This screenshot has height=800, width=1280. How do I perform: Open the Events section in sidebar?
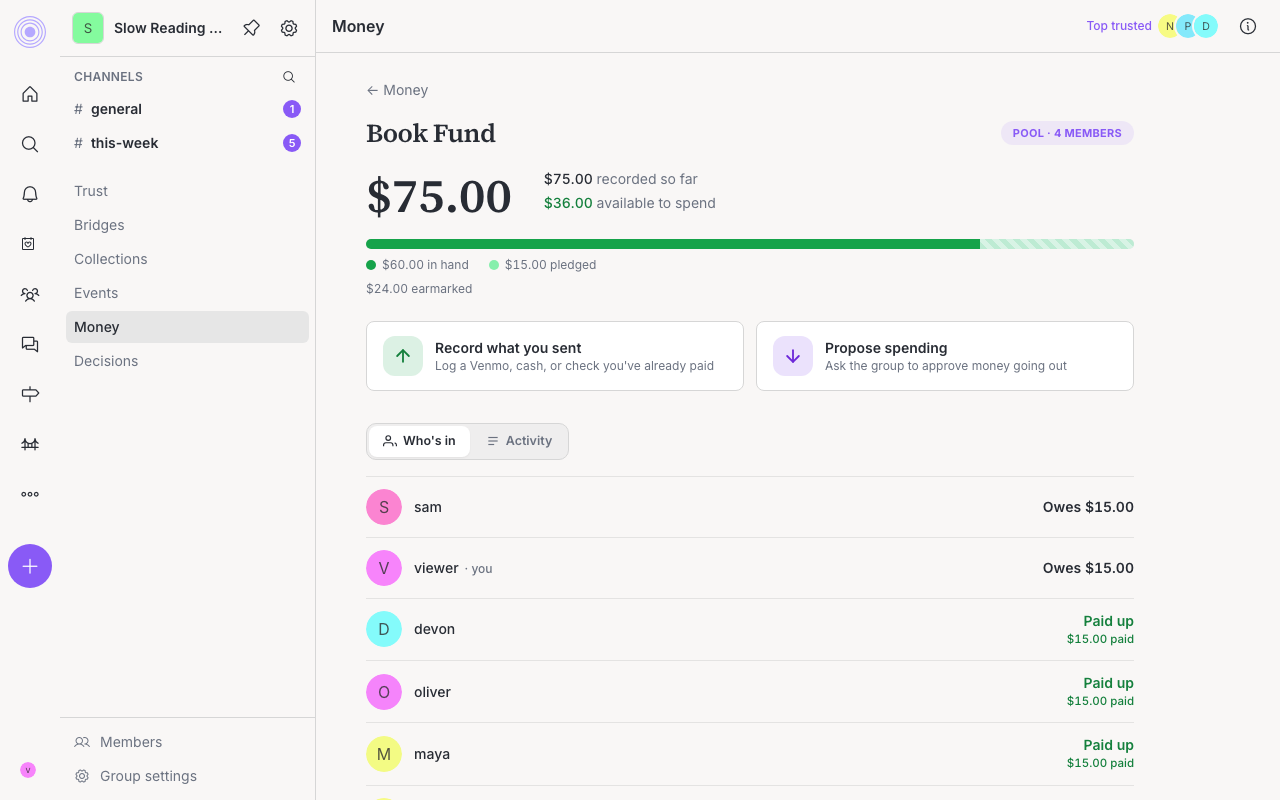(187, 293)
